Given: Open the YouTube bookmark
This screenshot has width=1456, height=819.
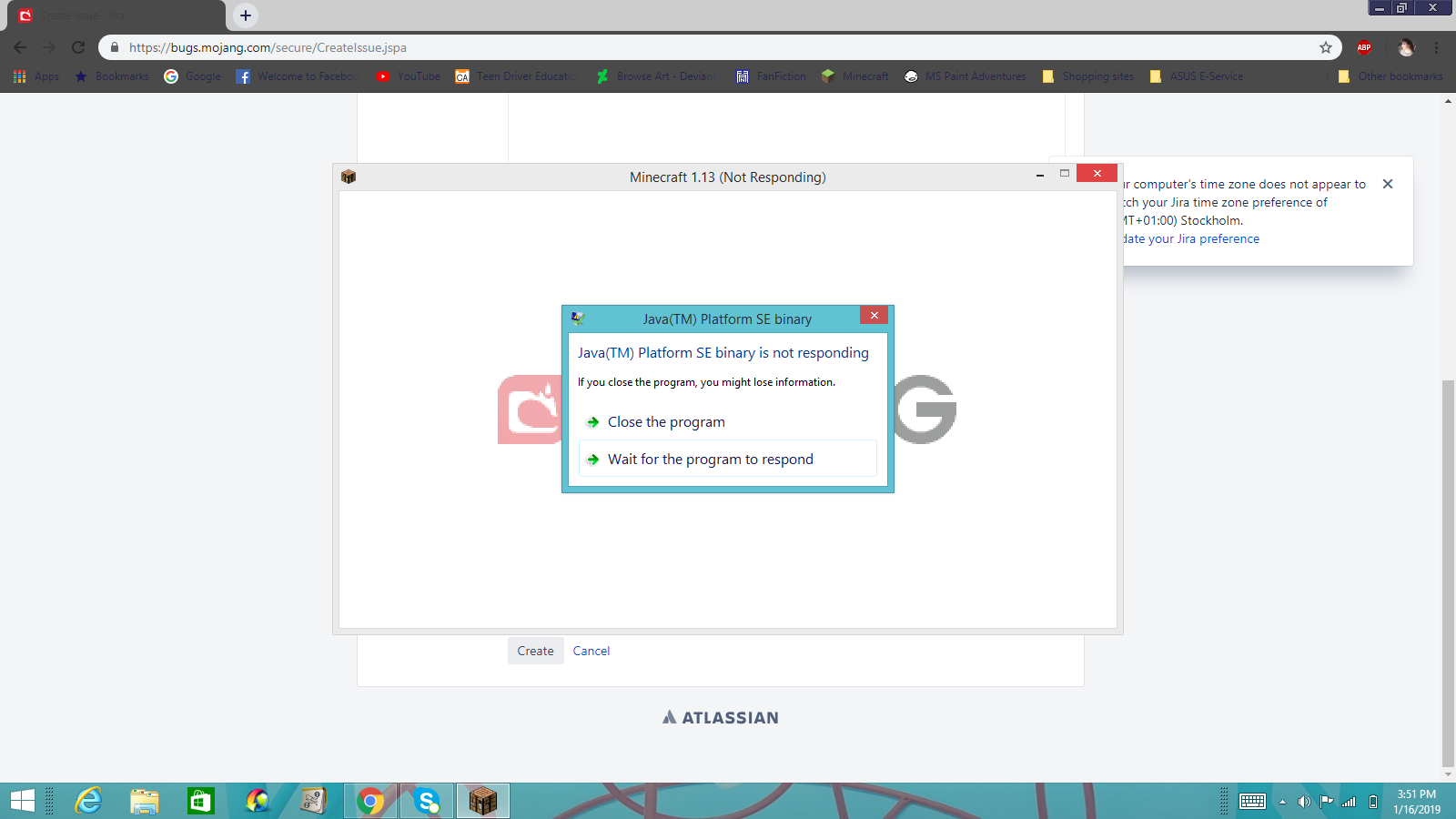Looking at the screenshot, I should (x=408, y=76).
